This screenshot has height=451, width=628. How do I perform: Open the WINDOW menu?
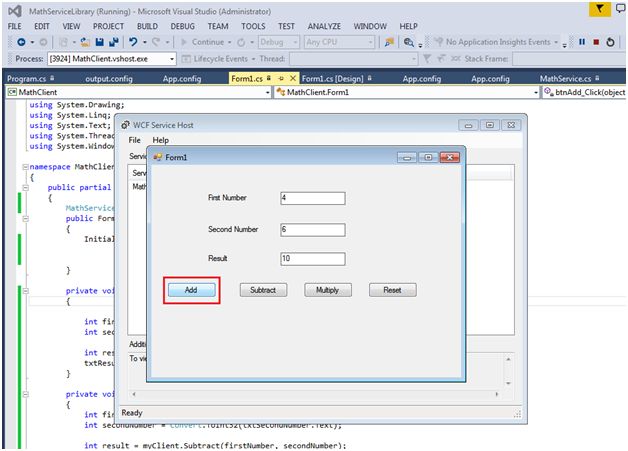370,26
